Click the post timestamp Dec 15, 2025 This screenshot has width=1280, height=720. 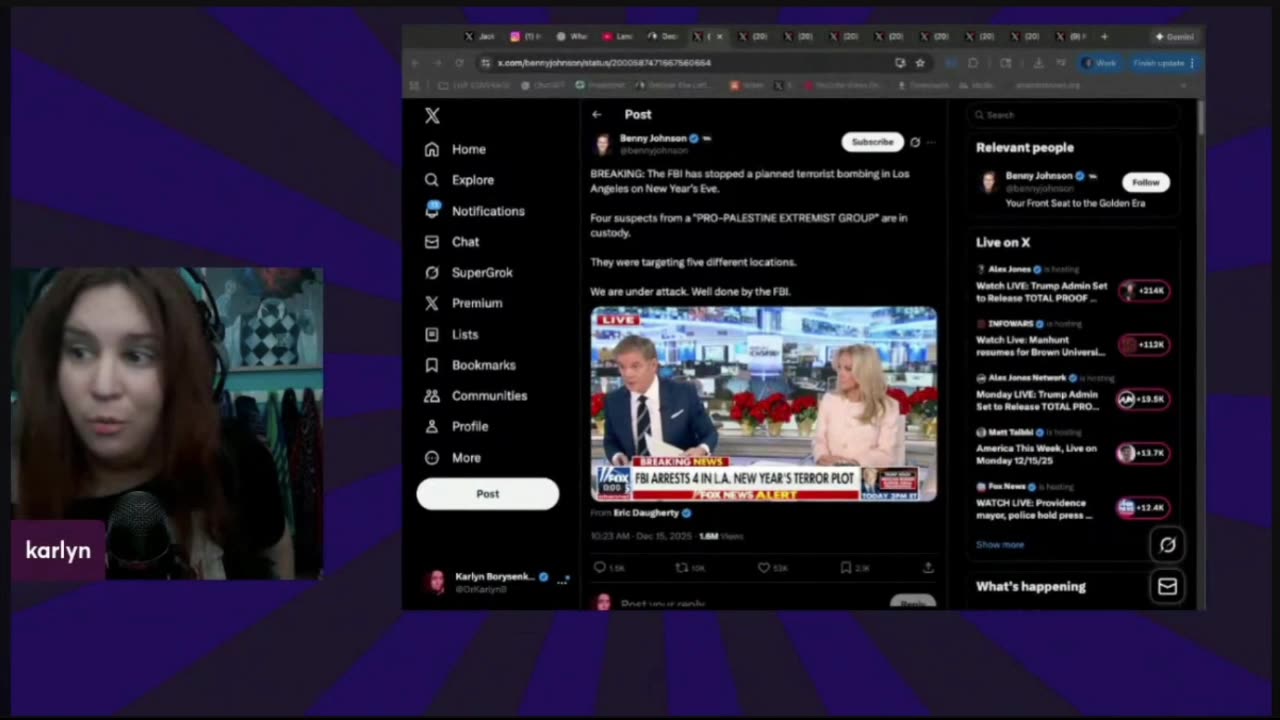click(640, 536)
